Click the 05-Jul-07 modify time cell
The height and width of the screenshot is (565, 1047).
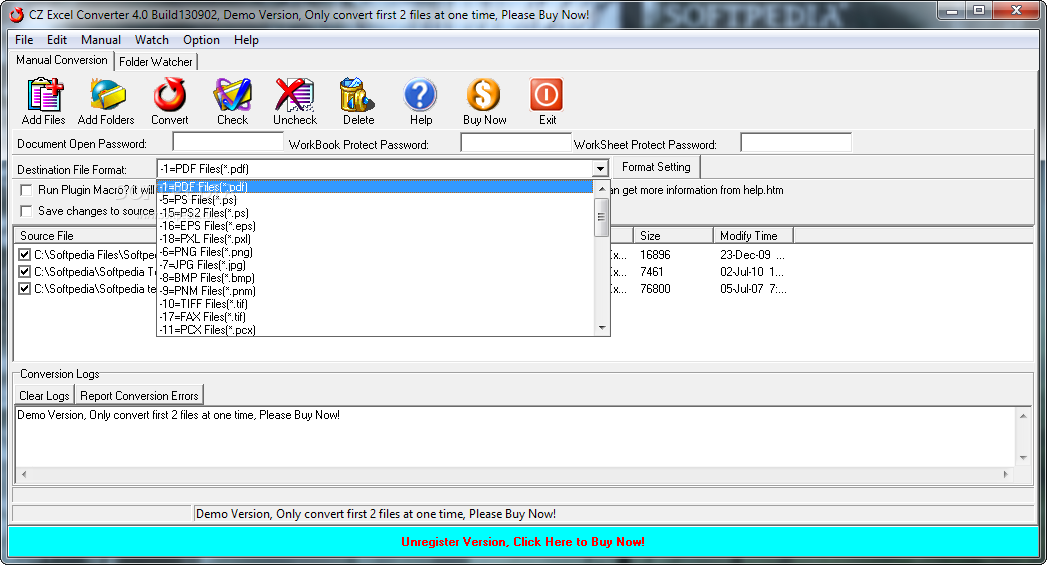tap(753, 289)
